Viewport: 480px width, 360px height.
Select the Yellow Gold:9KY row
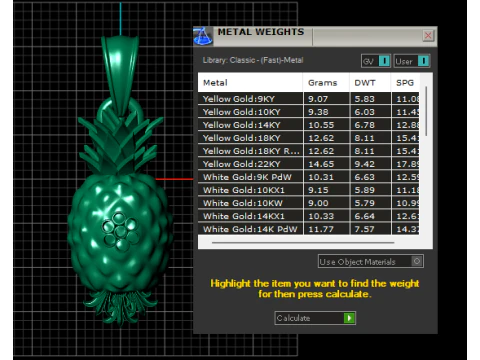click(x=309, y=99)
